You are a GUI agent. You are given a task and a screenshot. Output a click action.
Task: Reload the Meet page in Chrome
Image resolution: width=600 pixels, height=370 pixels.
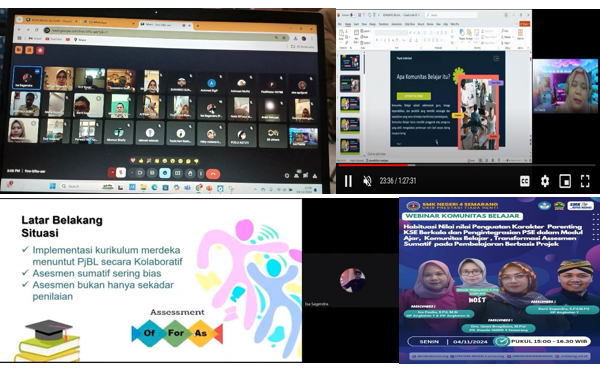coord(37,30)
